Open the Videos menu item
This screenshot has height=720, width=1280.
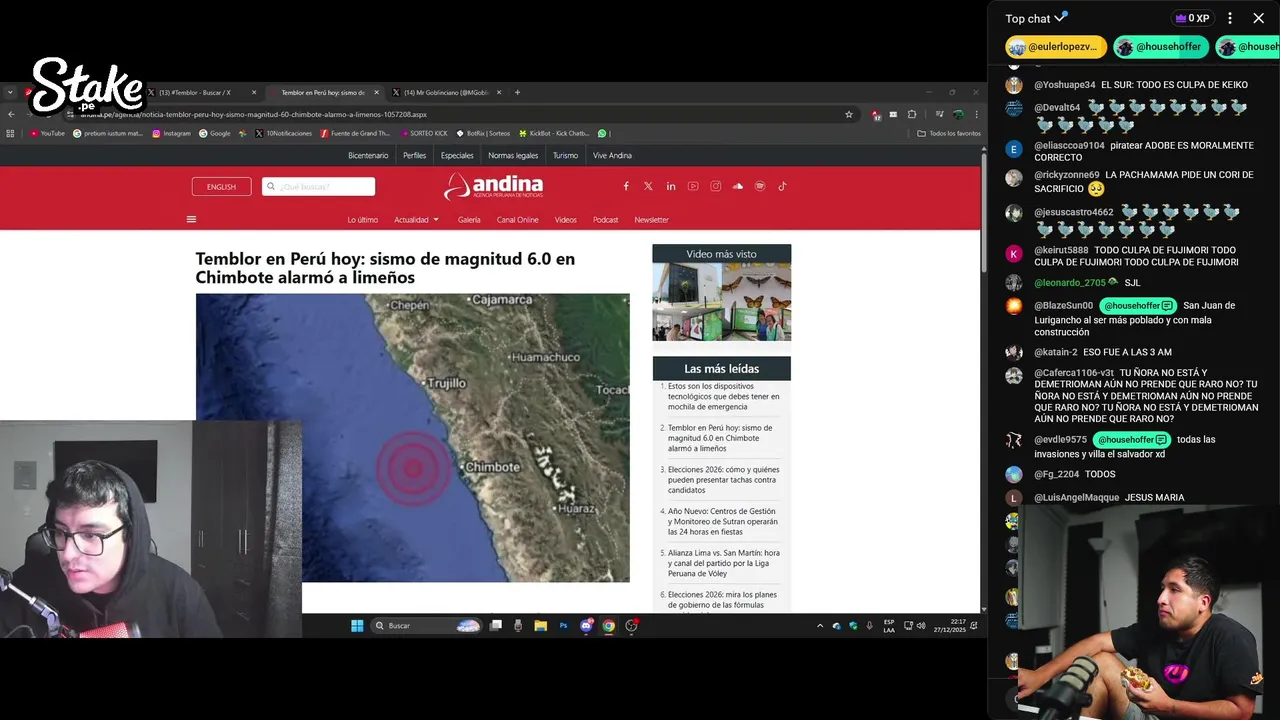[x=566, y=220]
